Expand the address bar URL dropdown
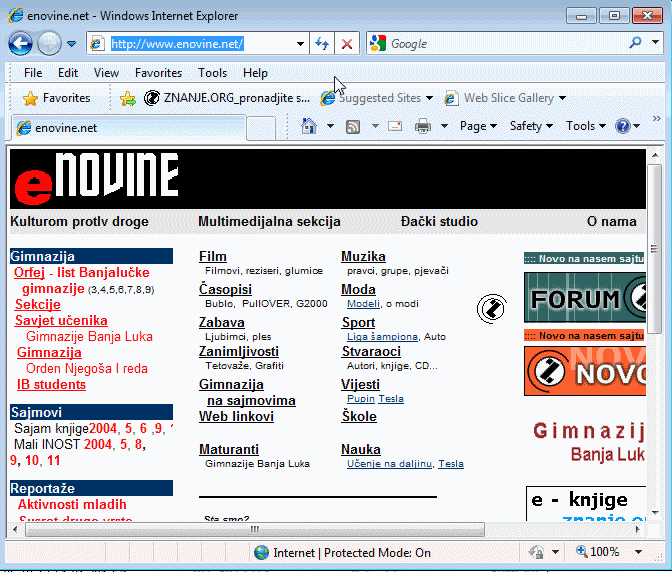The height and width of the screenshot is (572, 672). [300, 44]
